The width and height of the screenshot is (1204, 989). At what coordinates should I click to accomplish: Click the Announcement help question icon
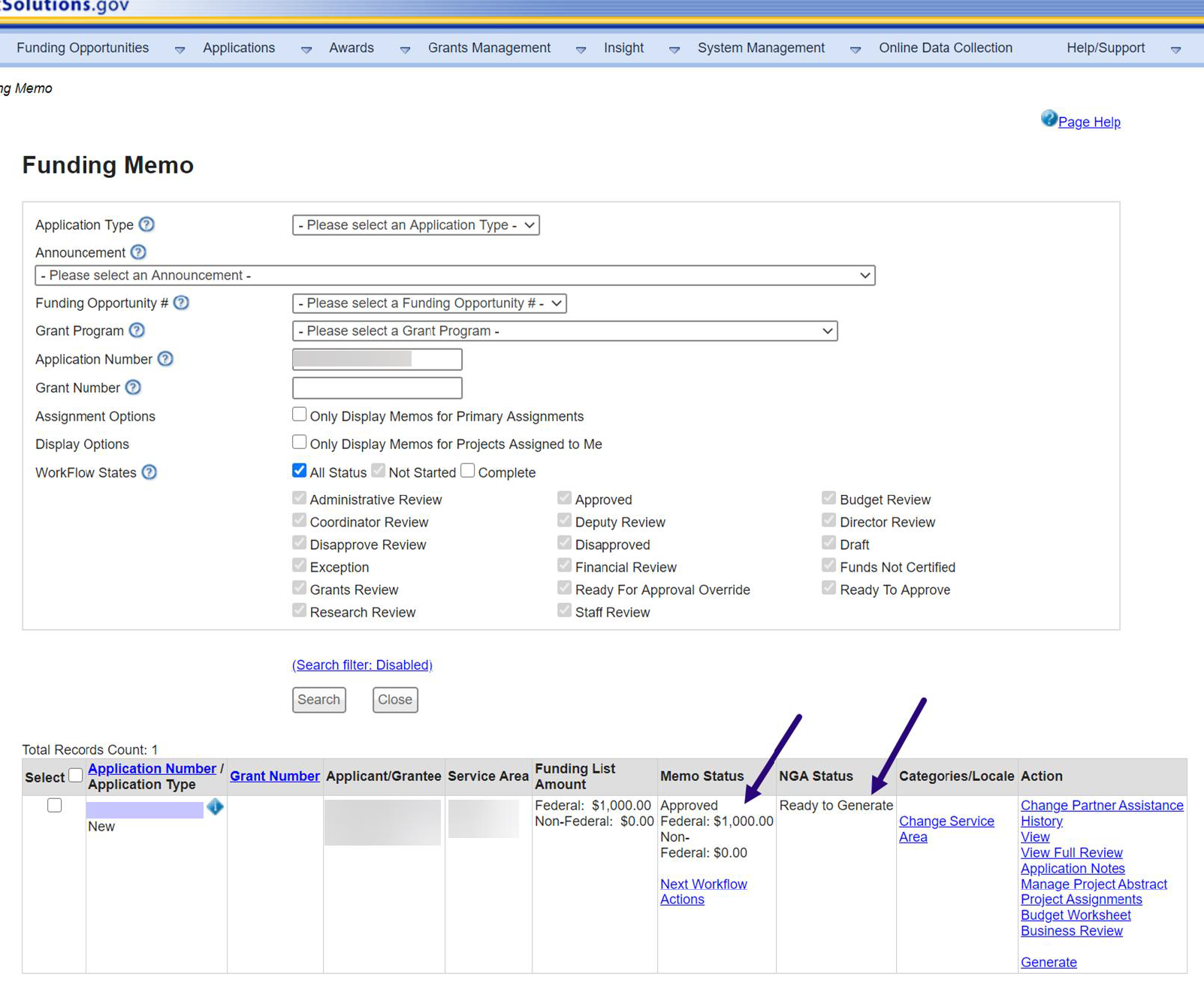point(138,252)
